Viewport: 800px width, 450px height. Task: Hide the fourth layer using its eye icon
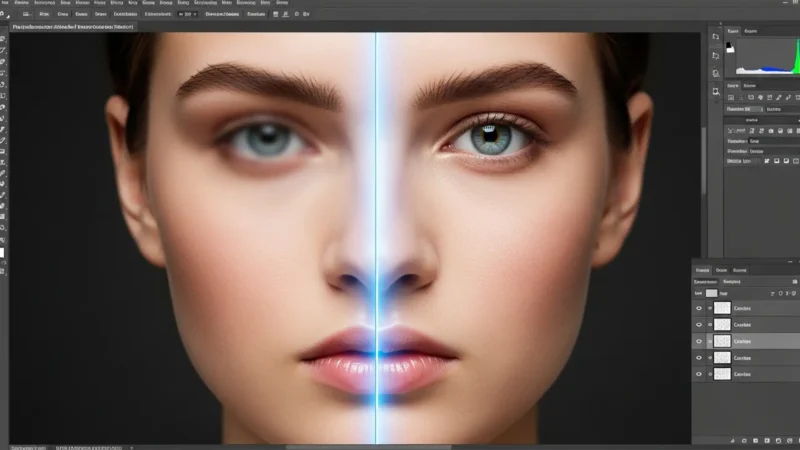[x=699, y=358]
